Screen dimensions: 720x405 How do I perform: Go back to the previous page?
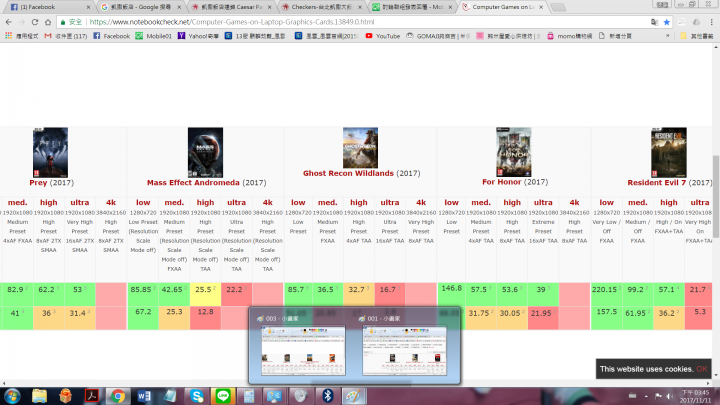tap(9, 22)
